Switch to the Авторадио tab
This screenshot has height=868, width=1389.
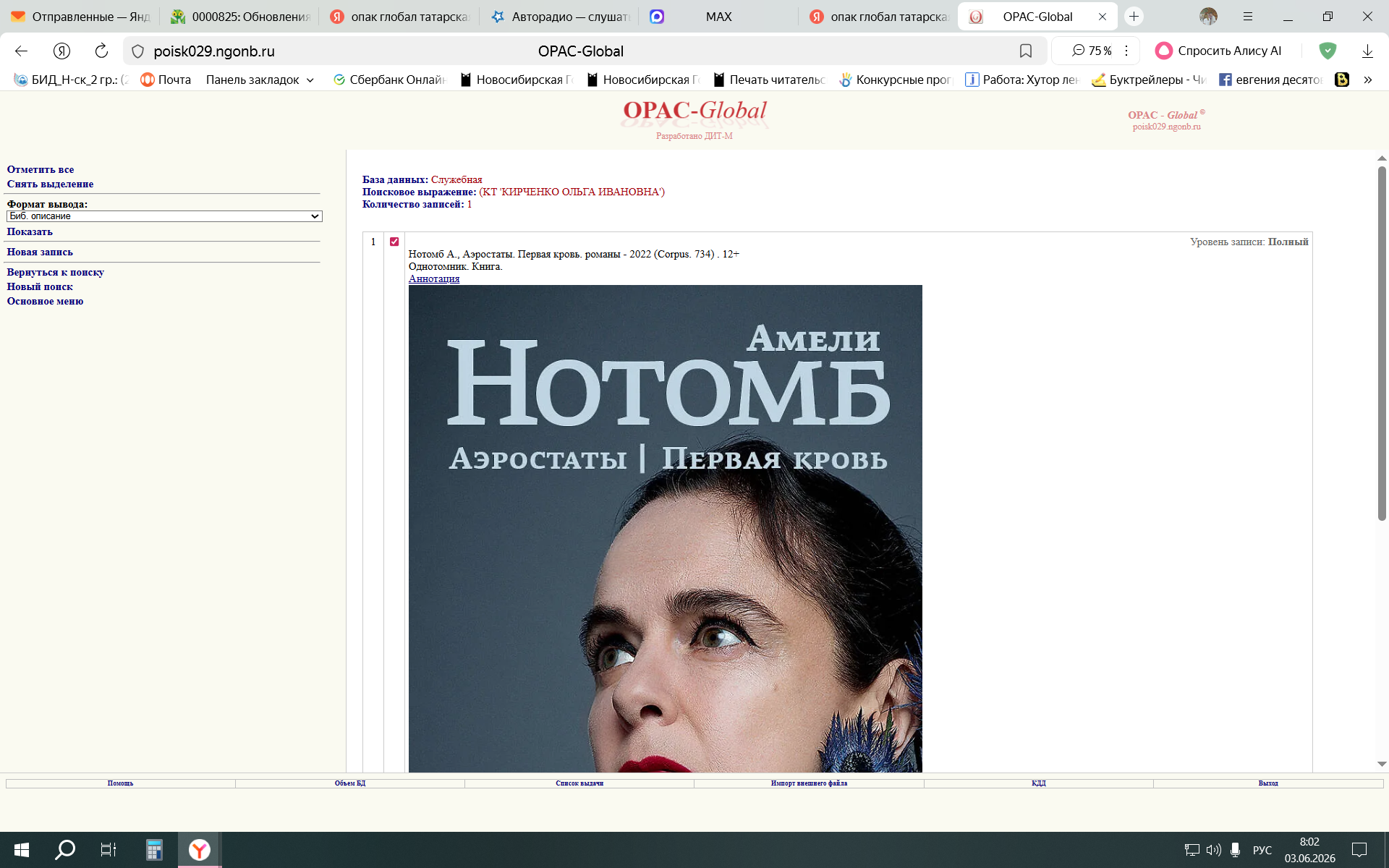click(558, 17)
